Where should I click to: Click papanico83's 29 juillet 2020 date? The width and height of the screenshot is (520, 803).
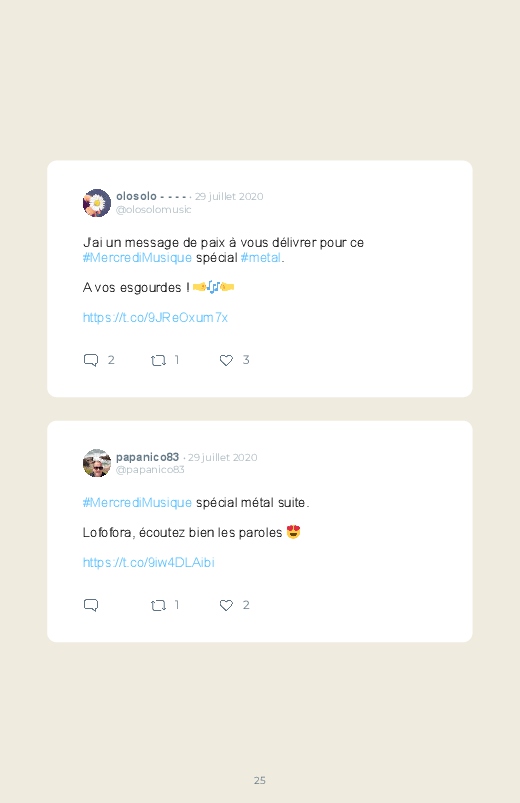coord(222,457)
